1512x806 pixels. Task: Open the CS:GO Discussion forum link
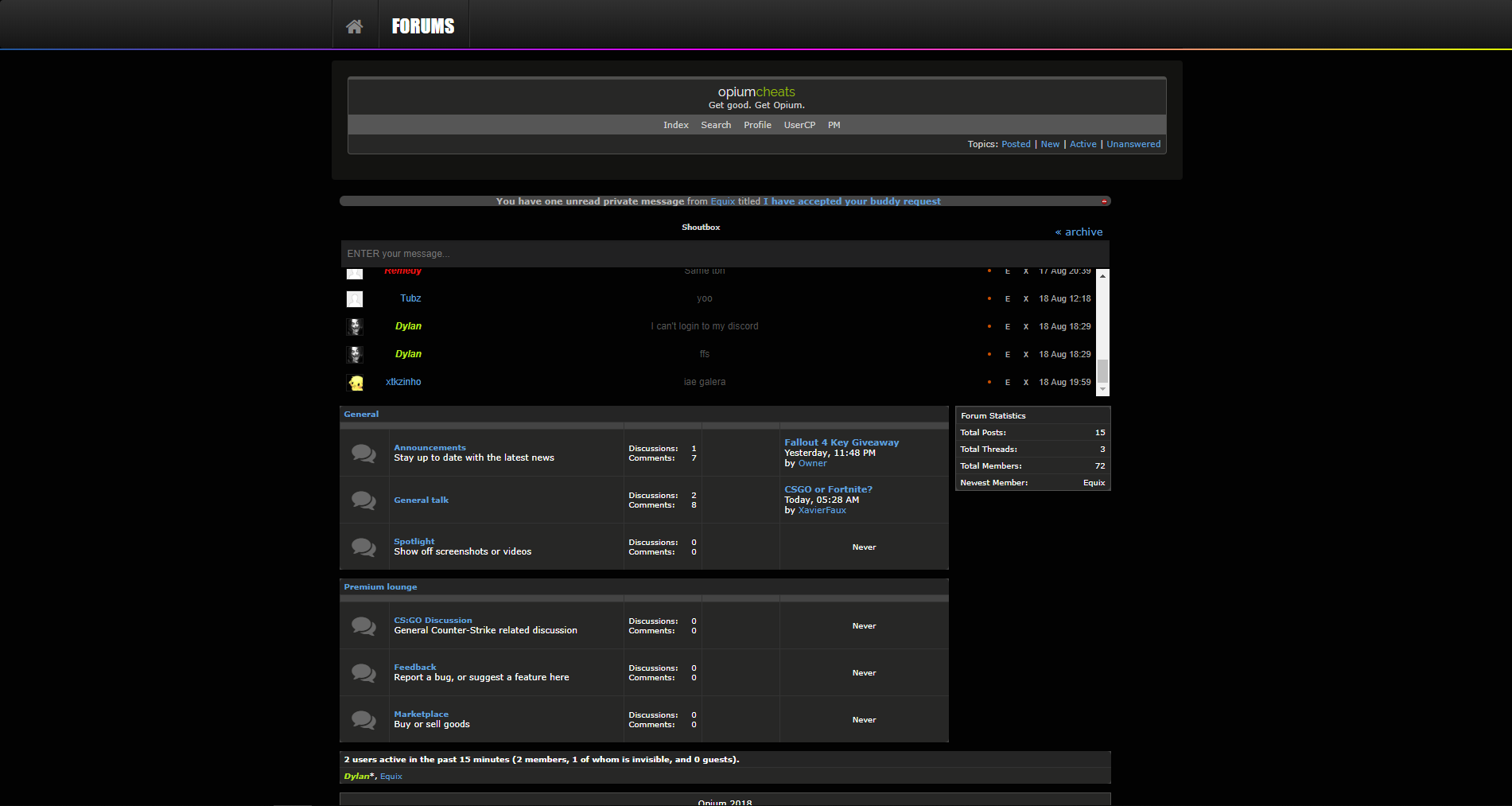pos(433,621)
